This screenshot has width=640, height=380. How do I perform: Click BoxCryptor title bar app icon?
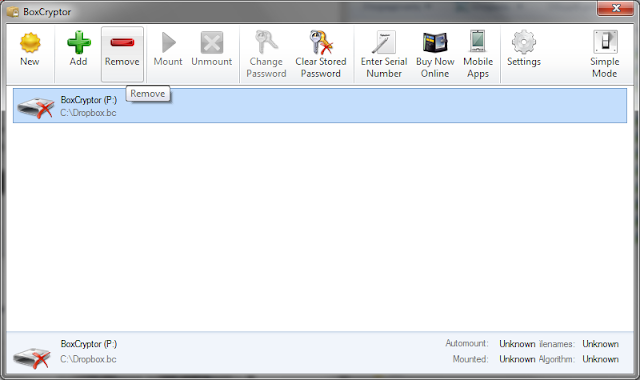(13, 12)
